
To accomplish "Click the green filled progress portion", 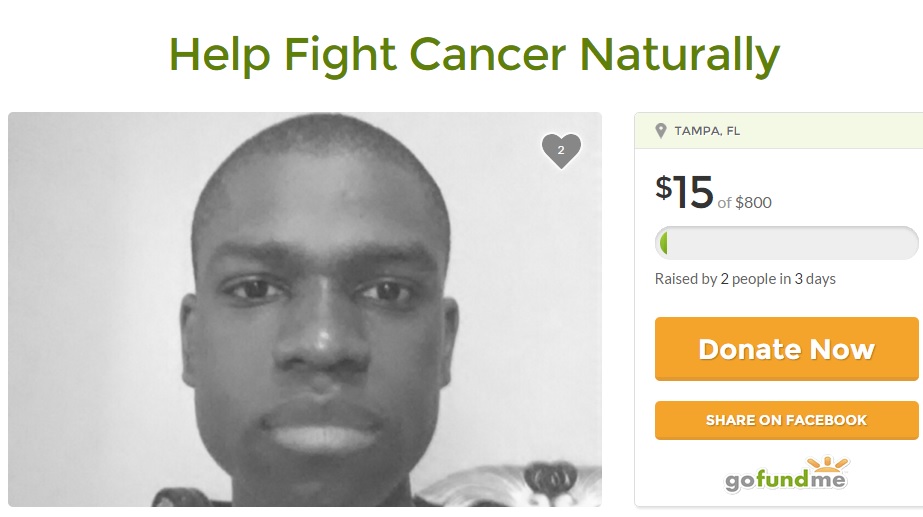I will point(663,243).
